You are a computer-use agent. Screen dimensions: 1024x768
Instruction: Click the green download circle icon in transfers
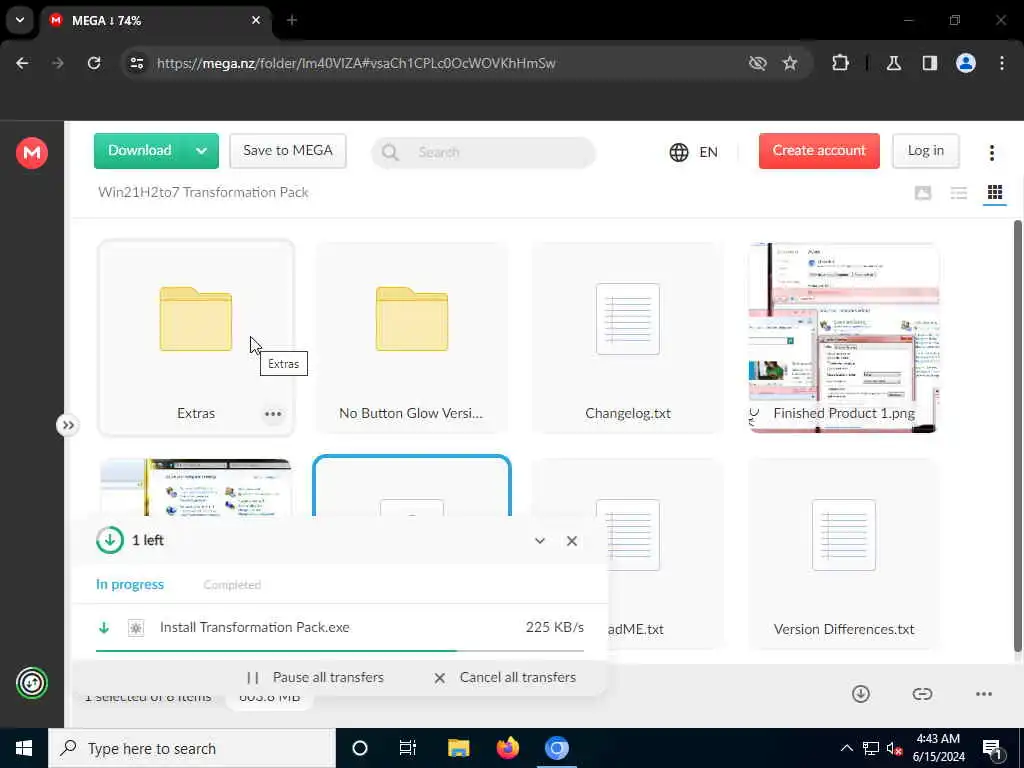(x=110, y=540)
